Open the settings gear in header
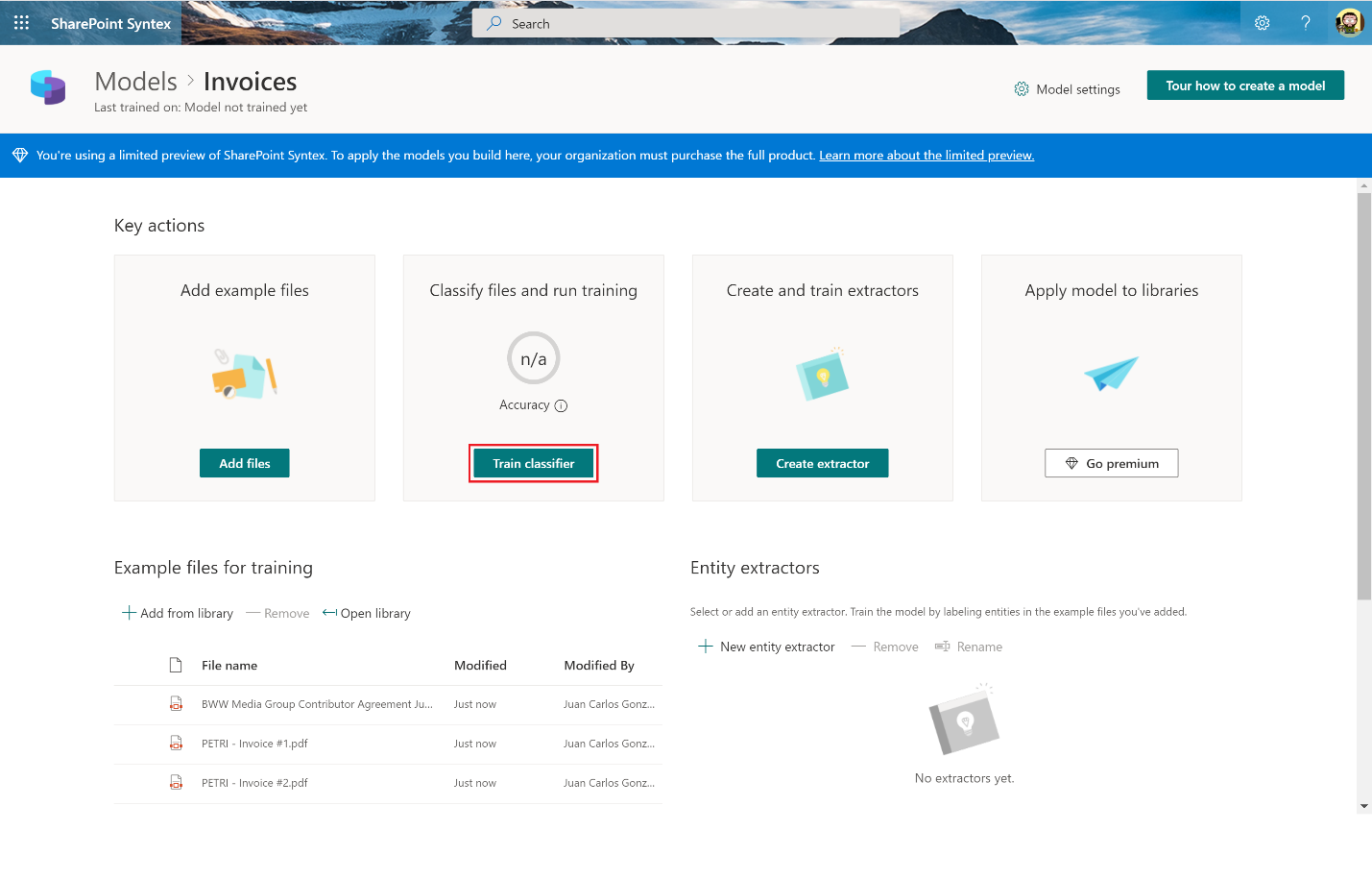The width and height of the screenshot is (1372, 879). click(1262, 23)
